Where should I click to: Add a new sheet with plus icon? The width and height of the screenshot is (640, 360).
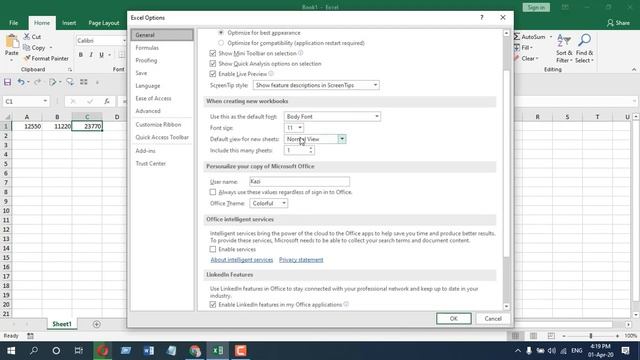[x=96, y=324]
